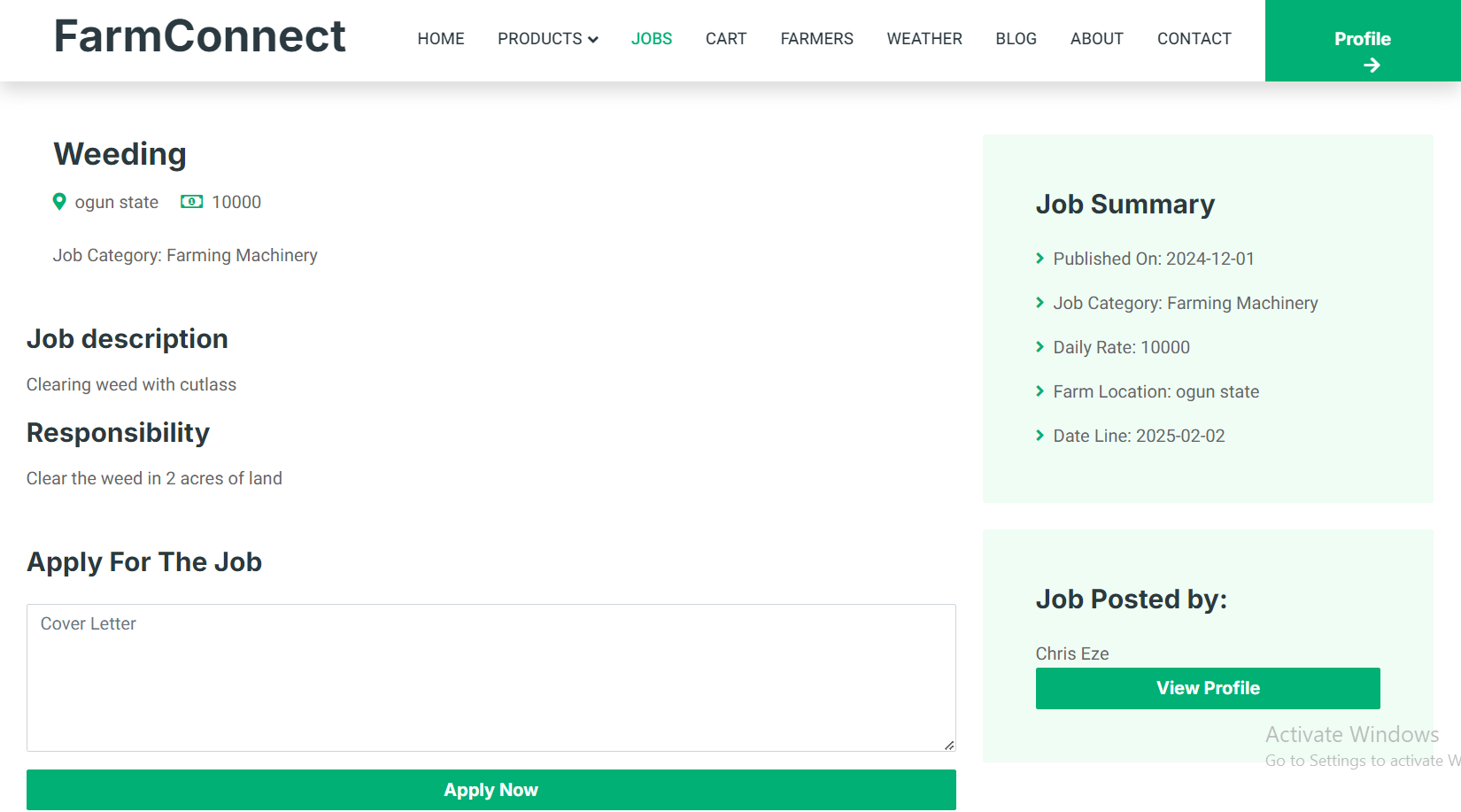
Task: Click chevron icon beside Farm Location
Action: pos(1040,391)
